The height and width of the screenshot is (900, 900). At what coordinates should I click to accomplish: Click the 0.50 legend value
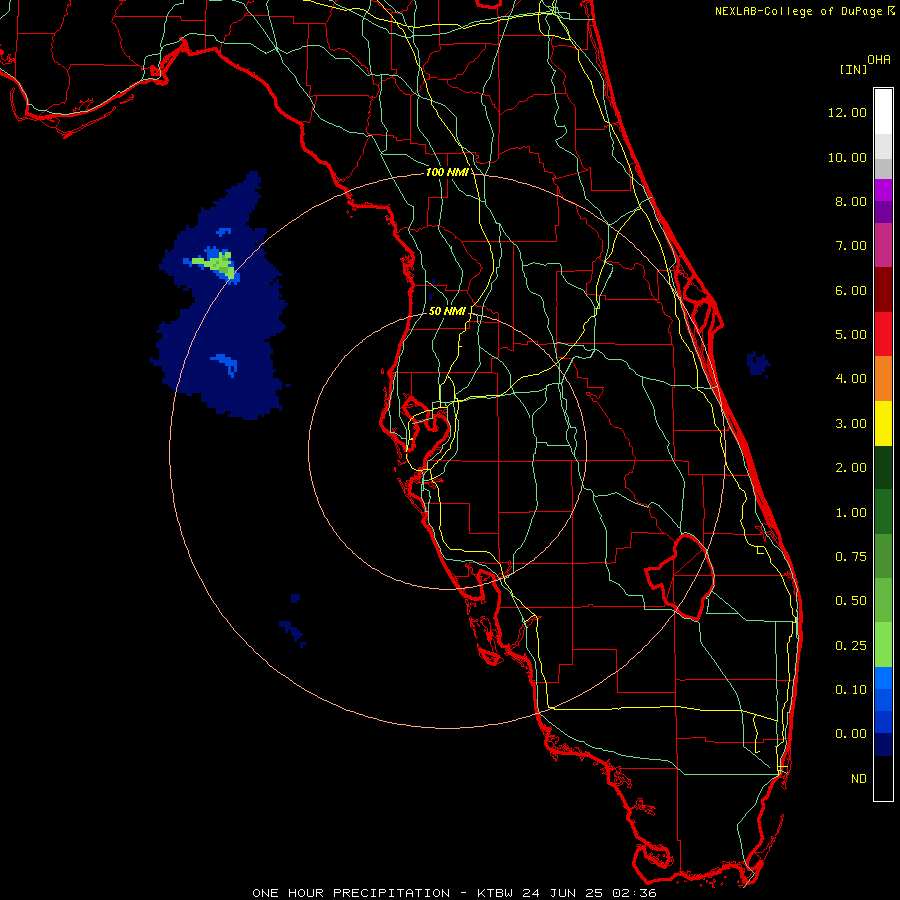coord(851,601)
